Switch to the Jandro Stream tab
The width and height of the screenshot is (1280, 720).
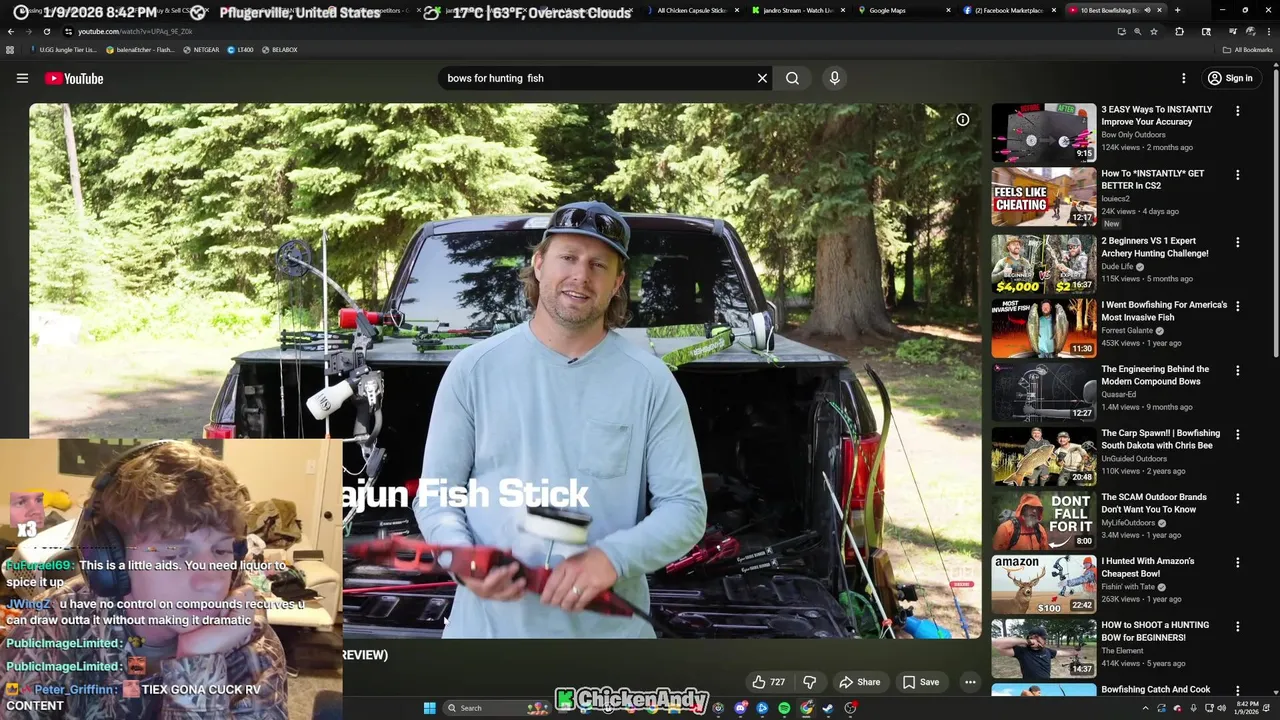[x=798, y=10]
